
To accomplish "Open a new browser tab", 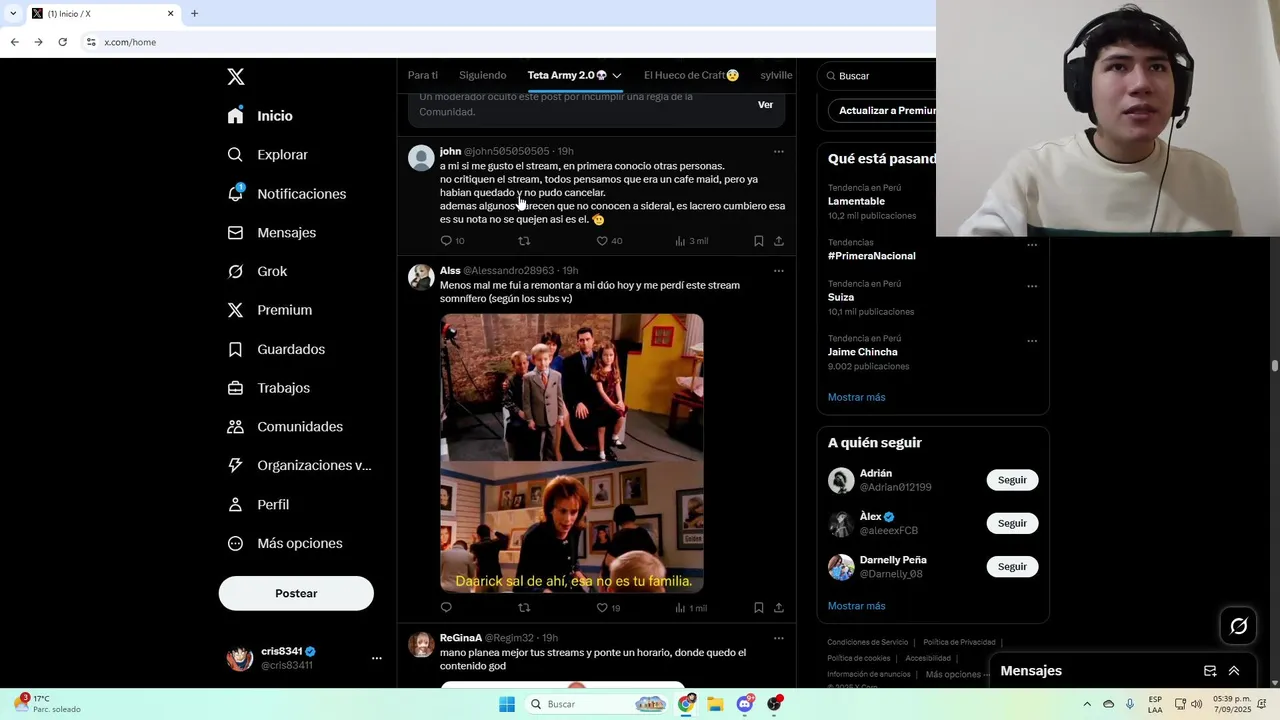I will pos(194,14).
